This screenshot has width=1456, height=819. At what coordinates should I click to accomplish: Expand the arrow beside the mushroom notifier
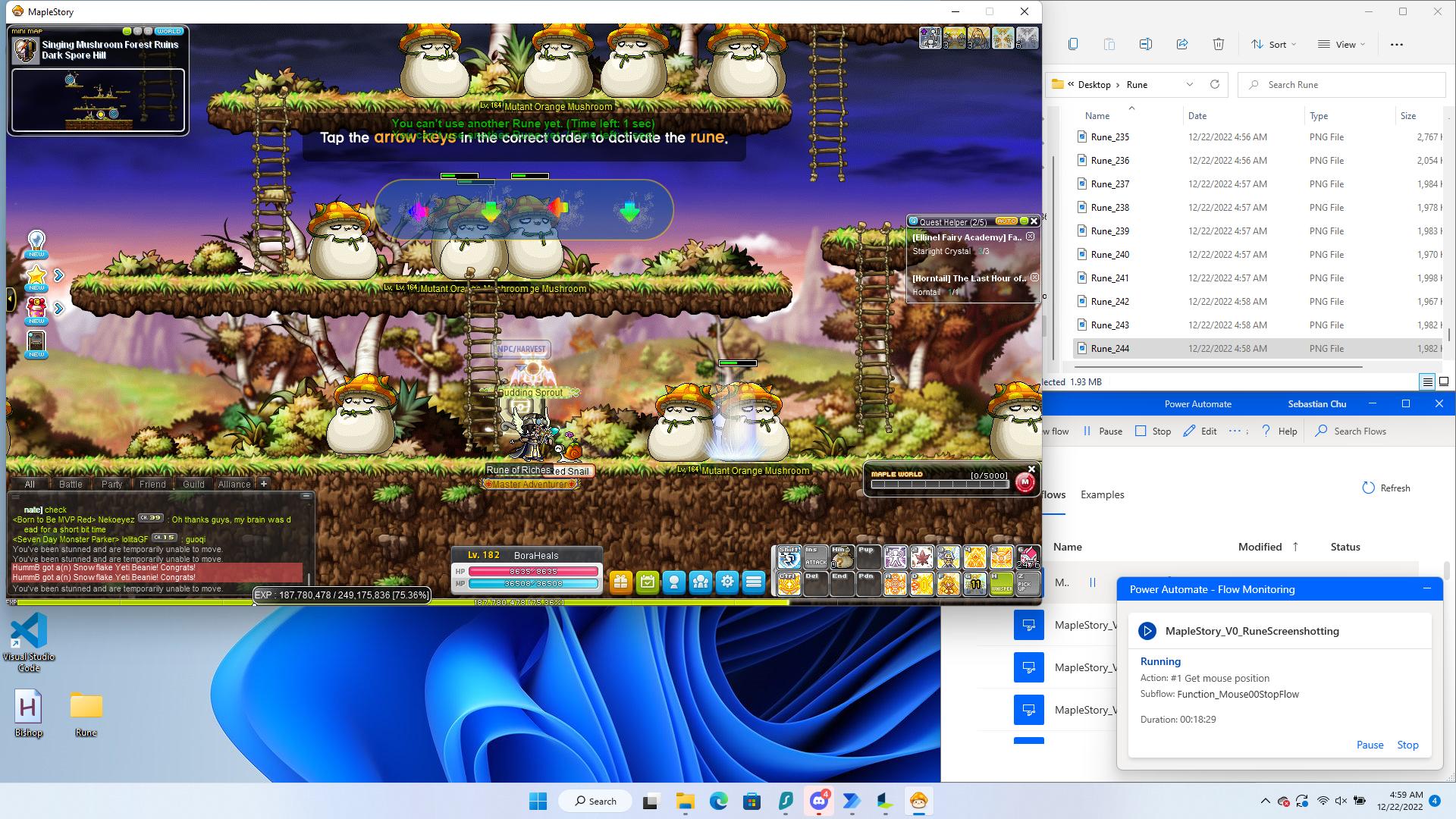click(58, 309)
